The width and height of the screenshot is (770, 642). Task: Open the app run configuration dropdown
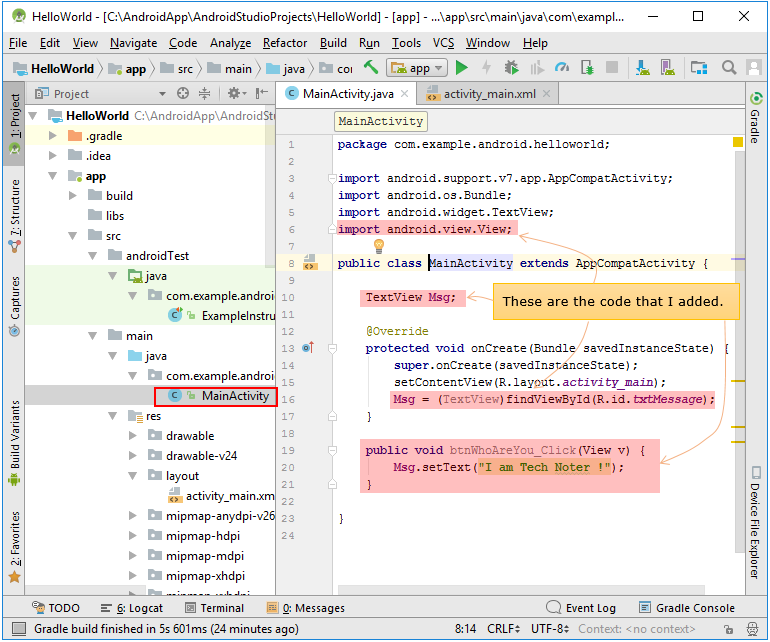417,68
